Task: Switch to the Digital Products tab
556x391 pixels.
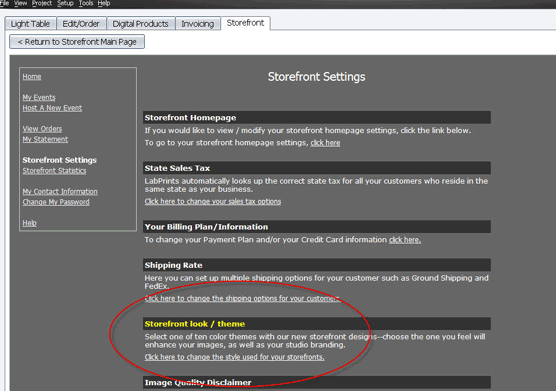Action: [x=140, y=24]
